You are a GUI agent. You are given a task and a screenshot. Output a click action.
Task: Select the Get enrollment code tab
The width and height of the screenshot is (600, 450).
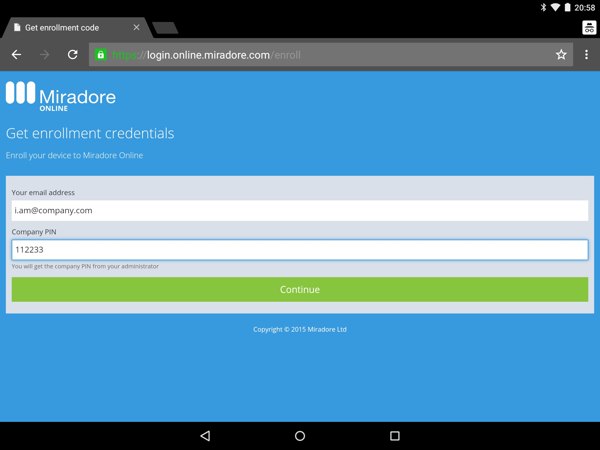pyautogui.click(x=77, y=28)
